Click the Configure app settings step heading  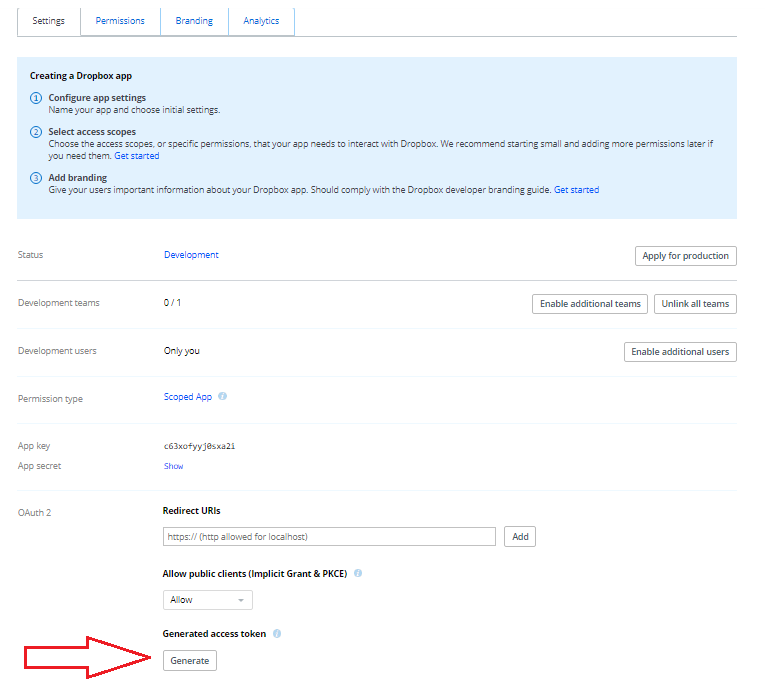(x=97, y=98)
